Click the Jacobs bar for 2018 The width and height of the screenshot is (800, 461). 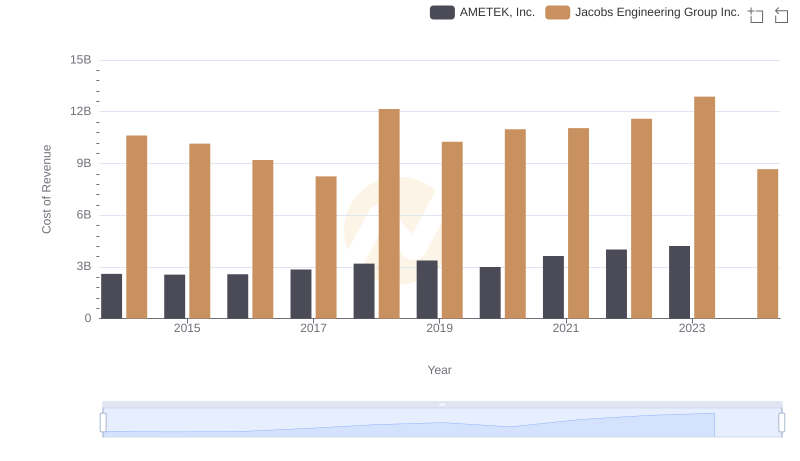point(389,213)
